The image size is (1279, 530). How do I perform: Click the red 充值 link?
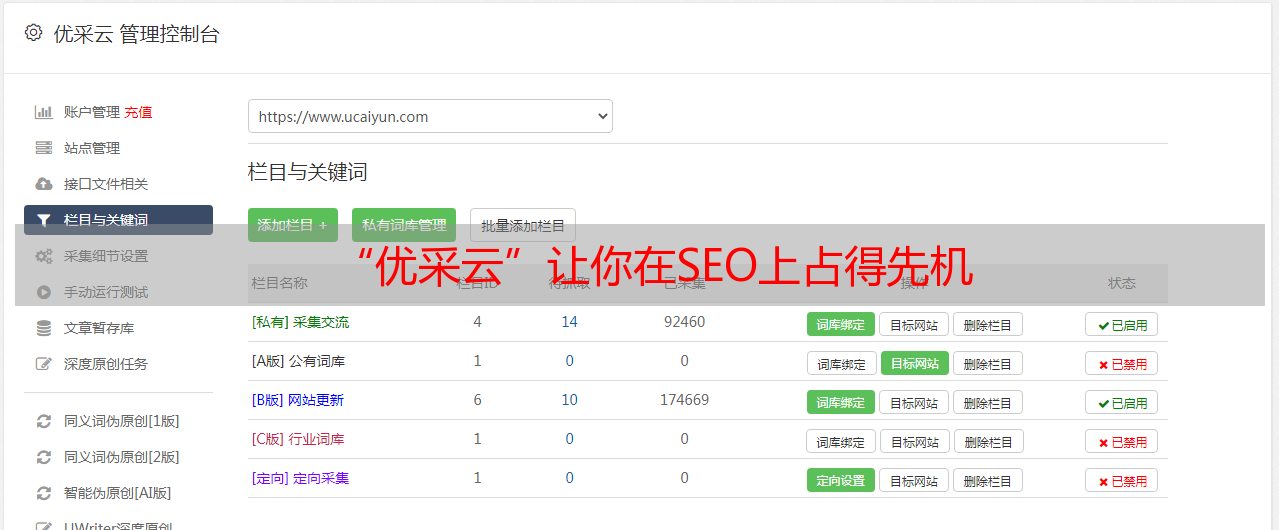pyautogui.click(x=138, y=112)
